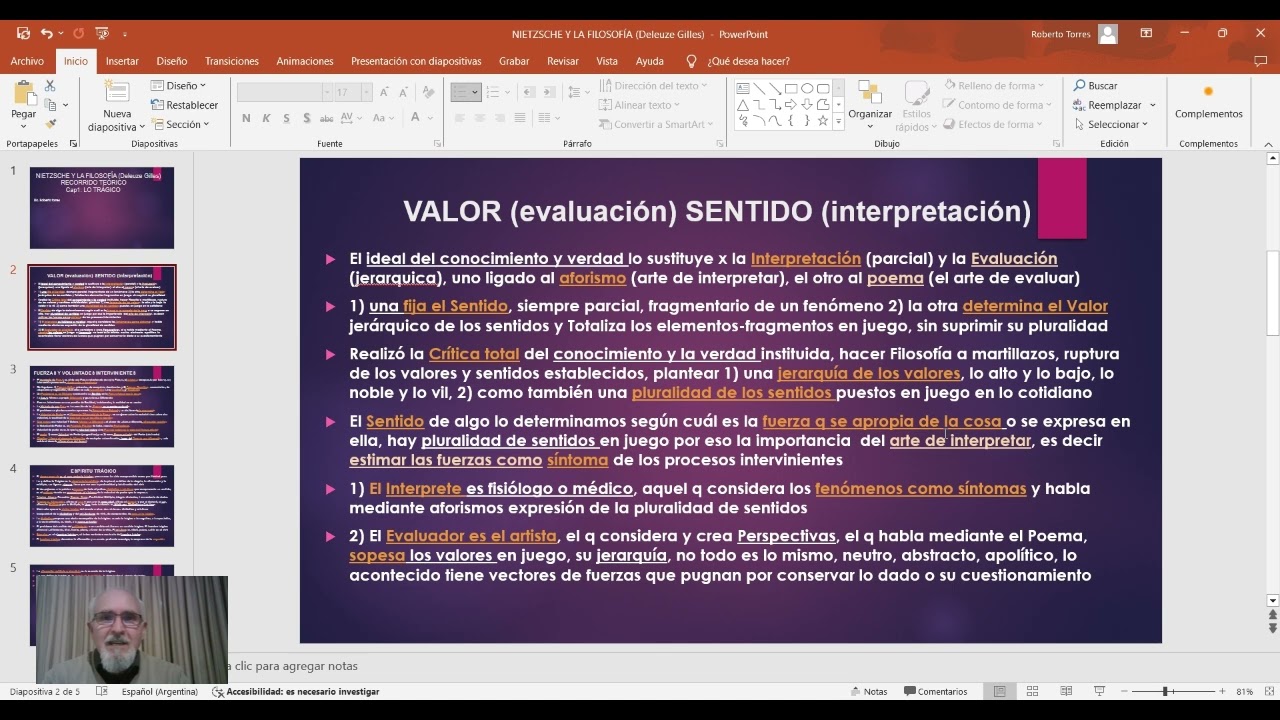Switch to reading view icon
1280x720 pixels.
(x=1066, y=691)
